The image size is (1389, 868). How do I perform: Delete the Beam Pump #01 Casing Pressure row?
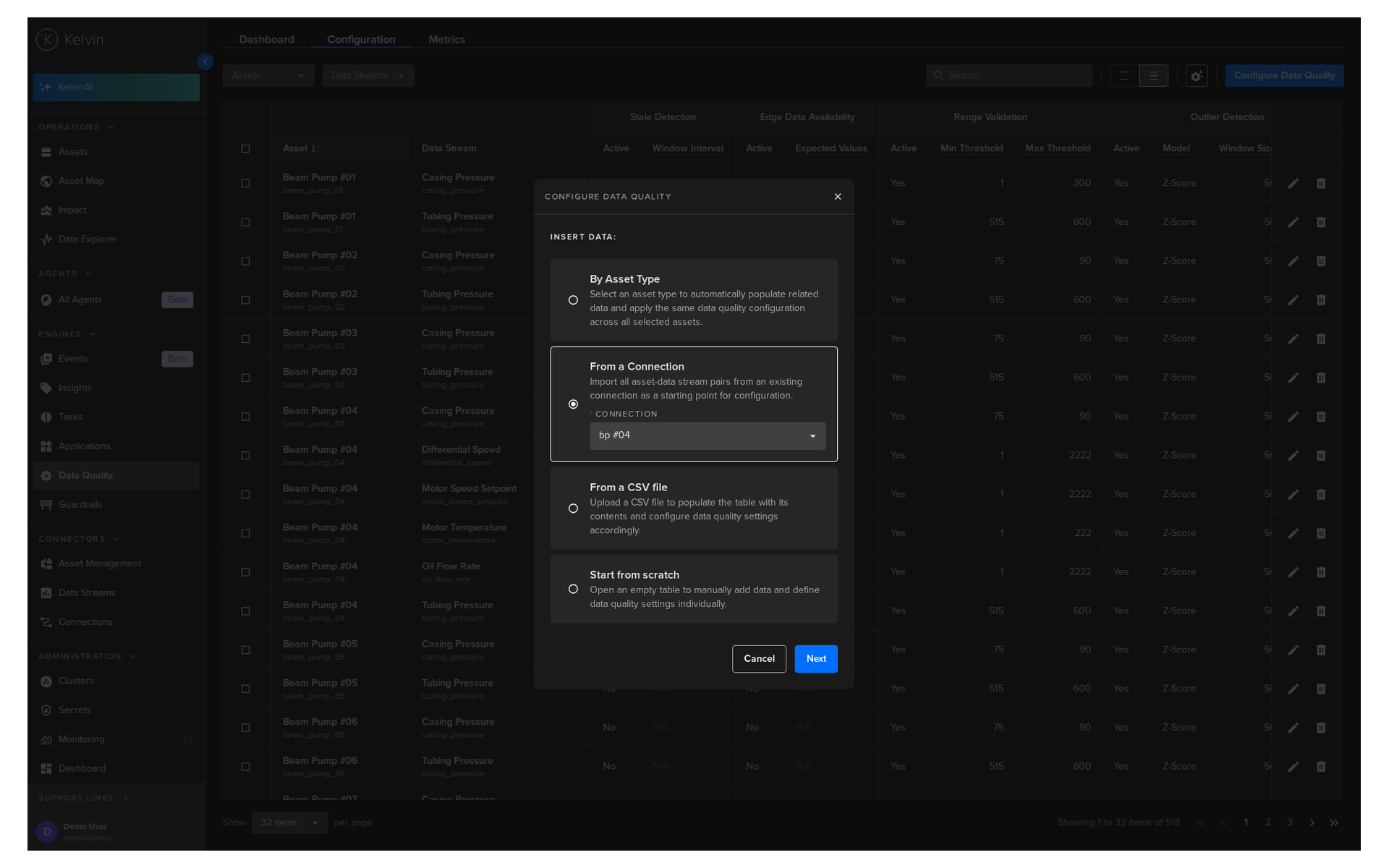(x=1321, y=184)
